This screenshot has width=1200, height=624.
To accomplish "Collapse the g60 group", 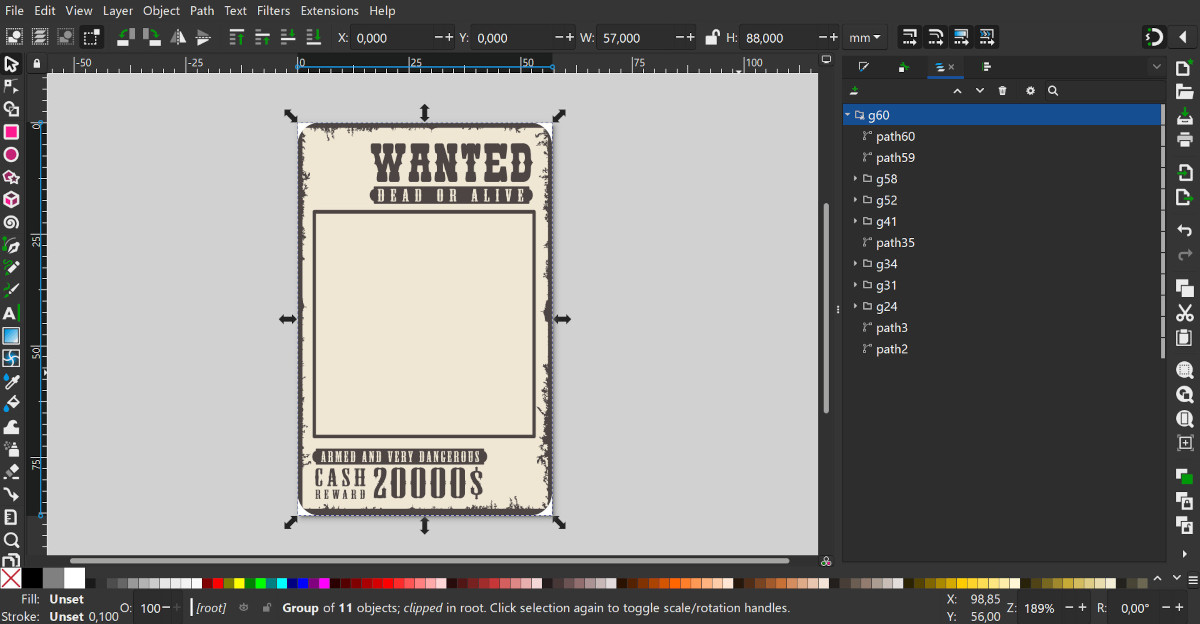I will coord(848,115).
